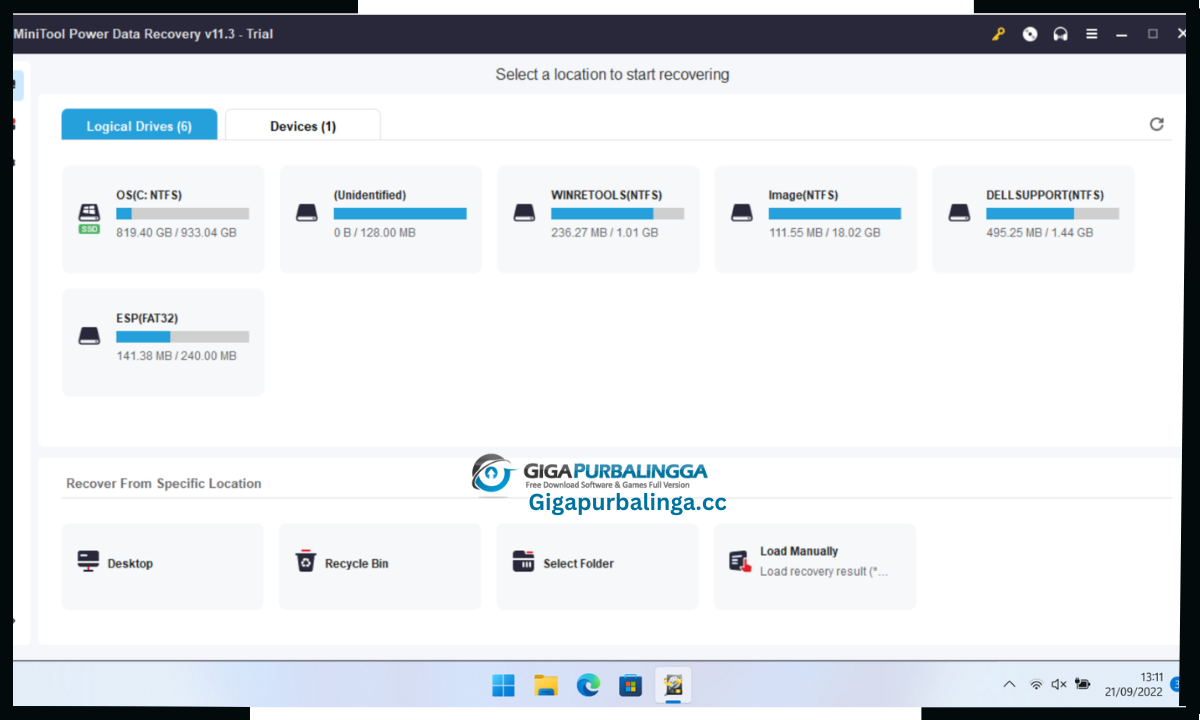The height and width of the screenshot is (720, 1200).
Task: Open File Explorer from taskbar
Action: [545, 685]
